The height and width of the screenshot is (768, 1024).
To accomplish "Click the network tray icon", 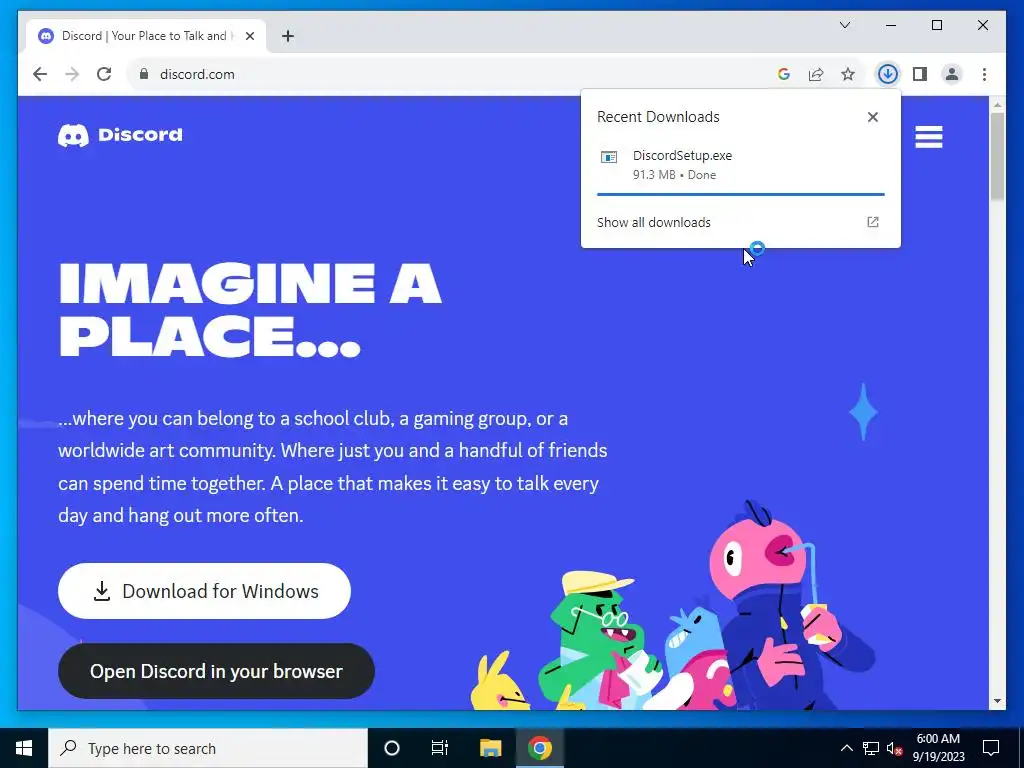I will (x=871, y=748).
